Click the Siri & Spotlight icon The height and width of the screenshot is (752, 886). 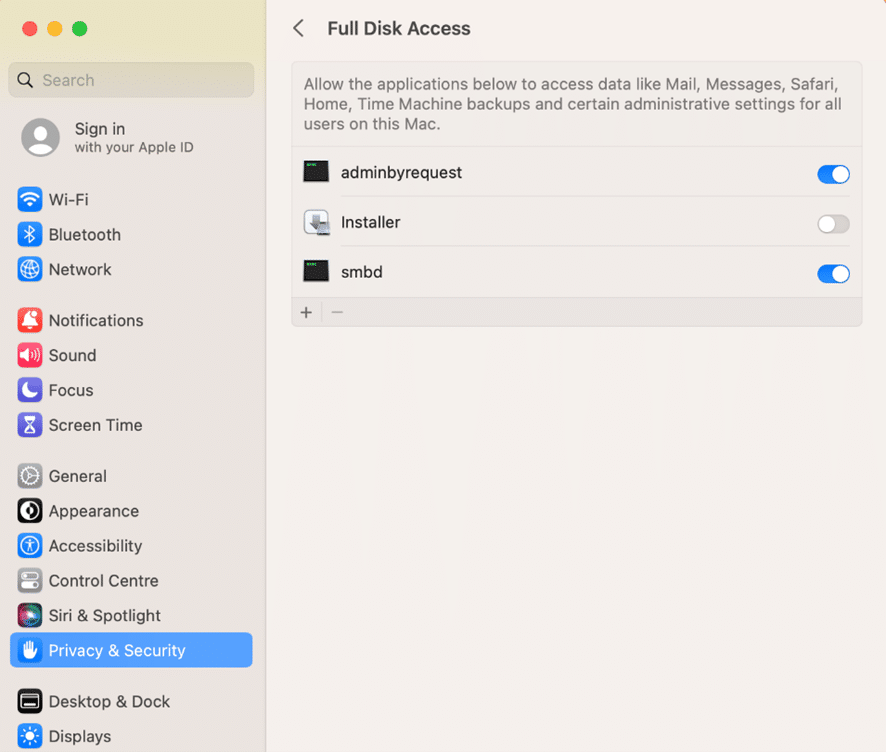pos(29,615)
